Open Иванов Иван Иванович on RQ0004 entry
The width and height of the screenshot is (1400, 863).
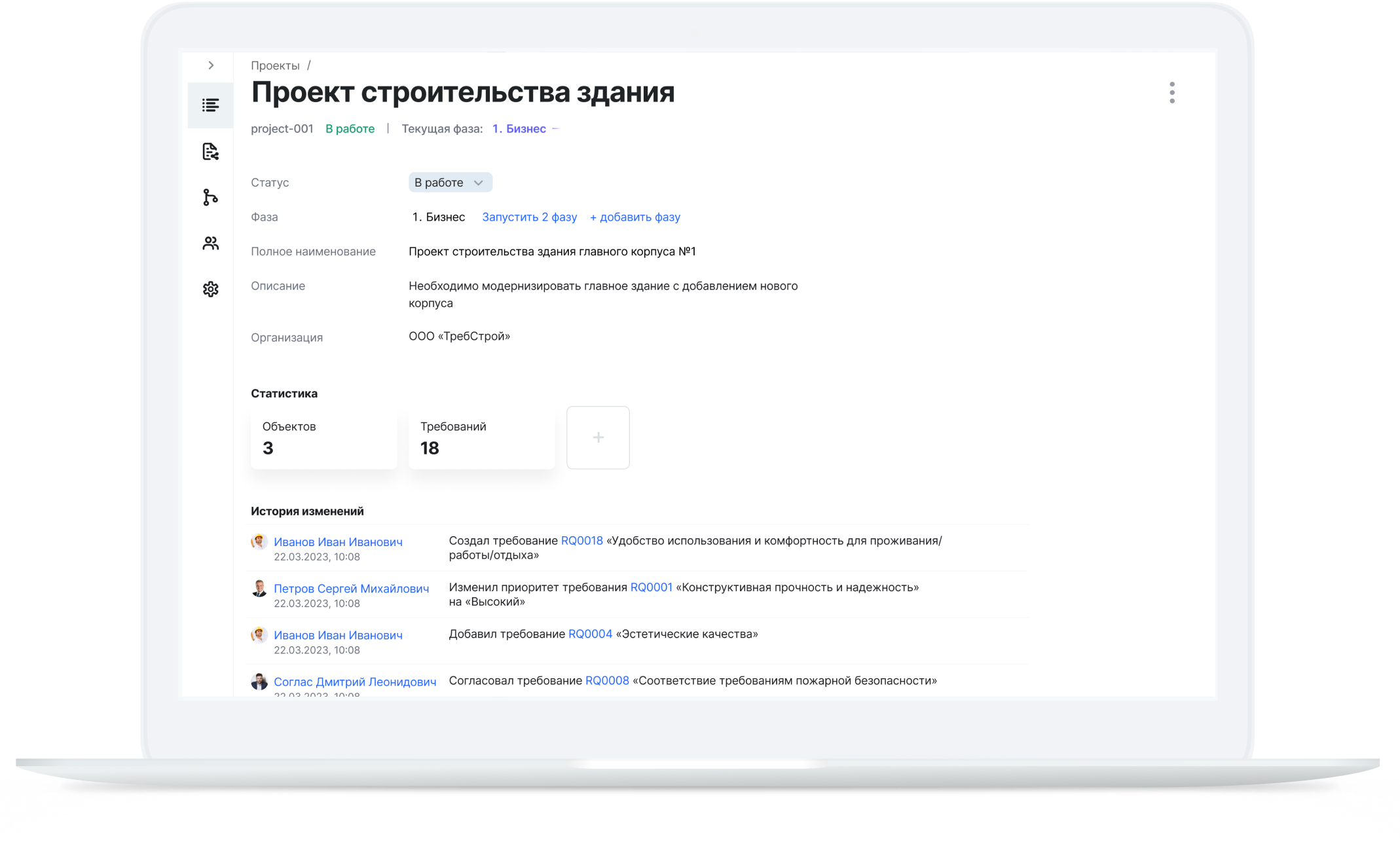pos(338,634)
